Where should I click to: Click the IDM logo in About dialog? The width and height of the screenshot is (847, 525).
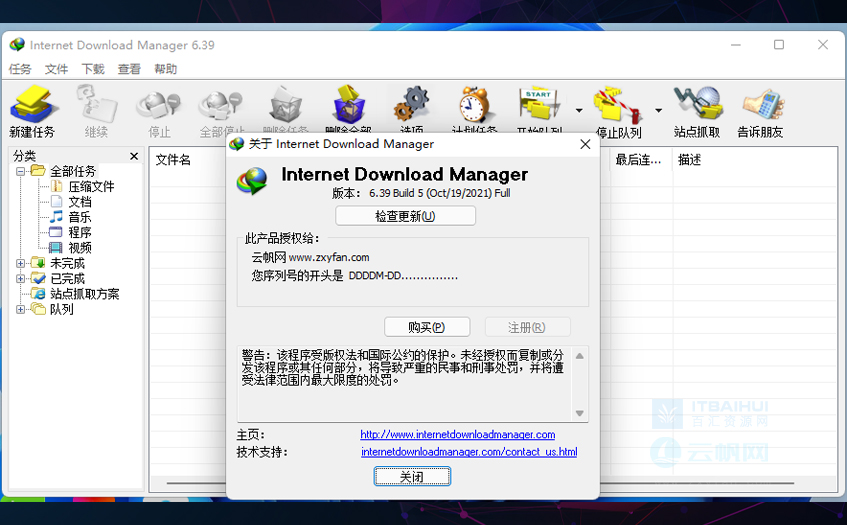click(x=252, y=181)
